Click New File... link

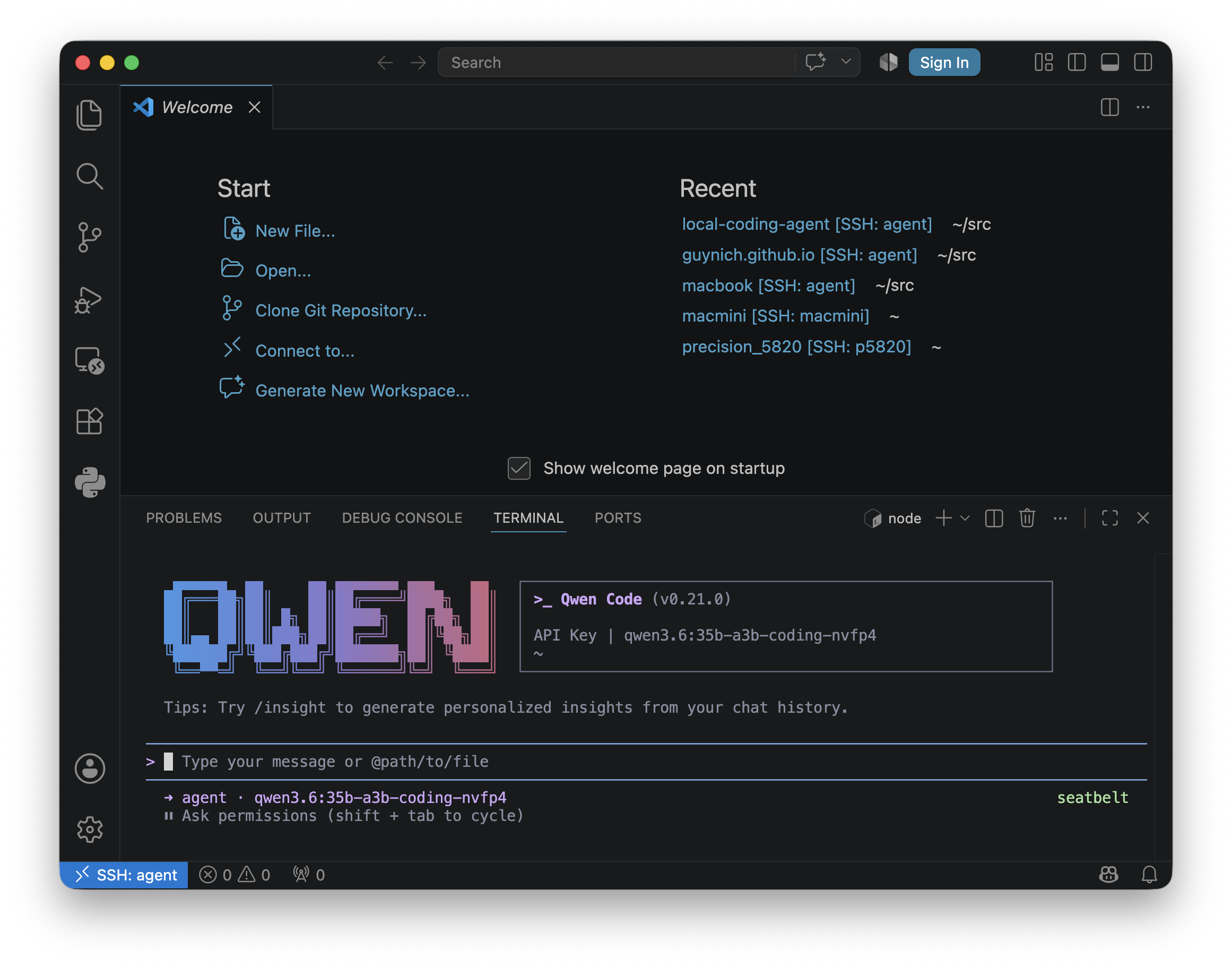click(x=294, y=231)
